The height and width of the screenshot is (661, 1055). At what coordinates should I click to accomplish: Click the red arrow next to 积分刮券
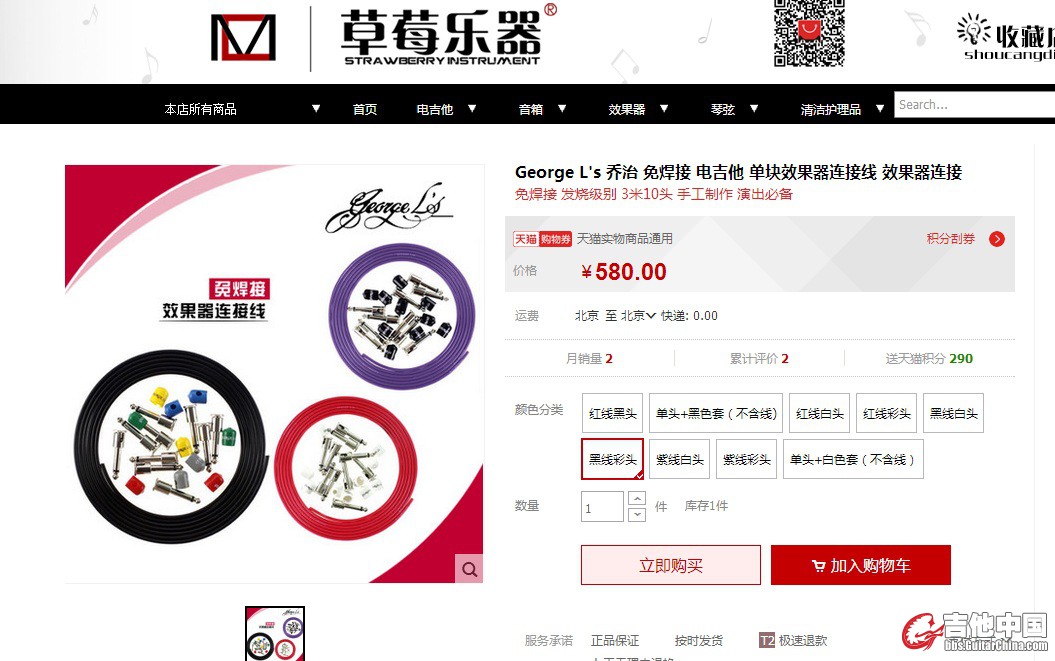996,239
